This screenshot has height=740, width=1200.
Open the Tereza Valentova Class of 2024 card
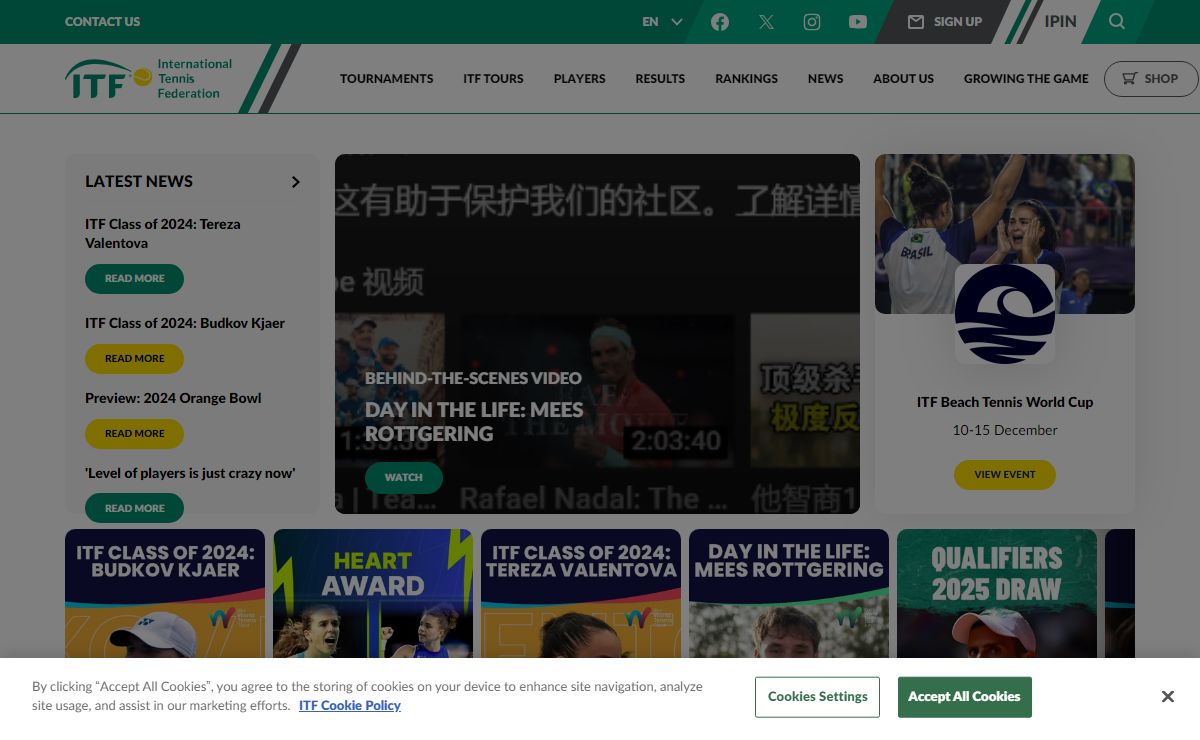pyautogui.click(x=581, y=593)
